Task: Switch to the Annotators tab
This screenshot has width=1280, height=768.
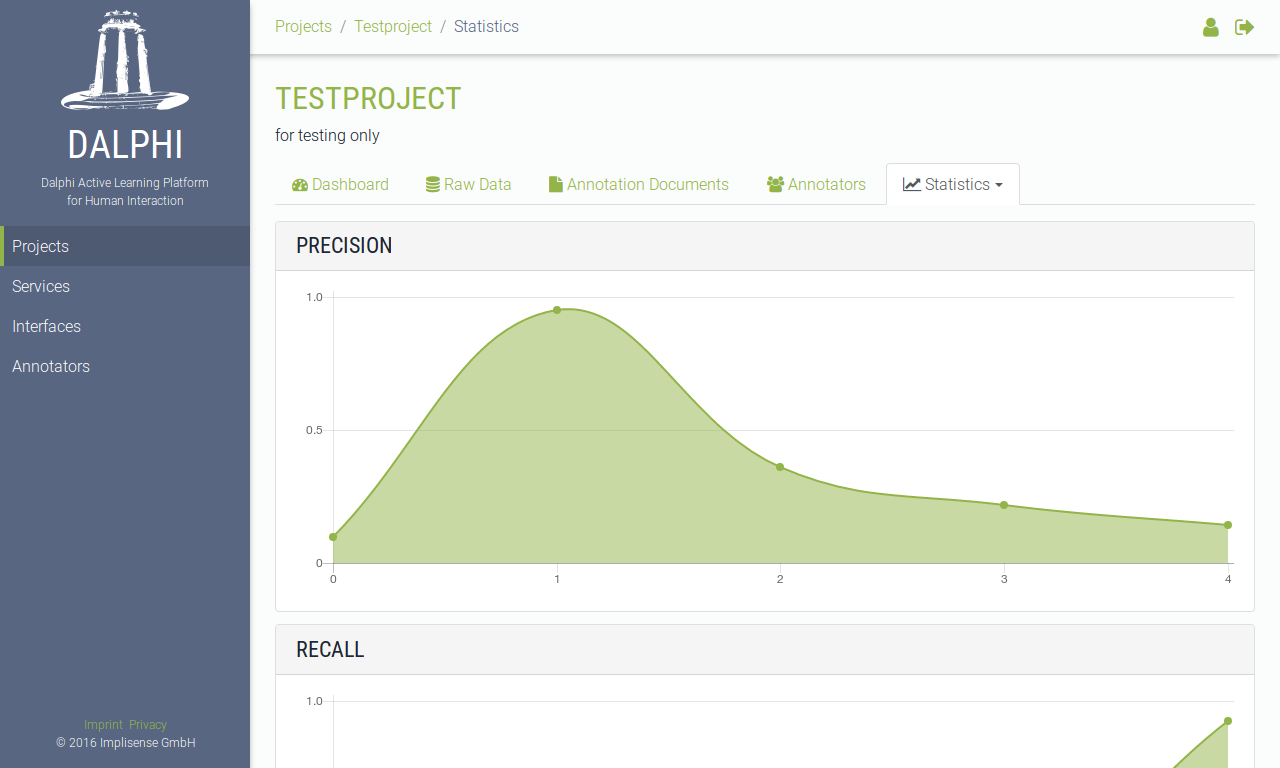Action: click(816, 184)
